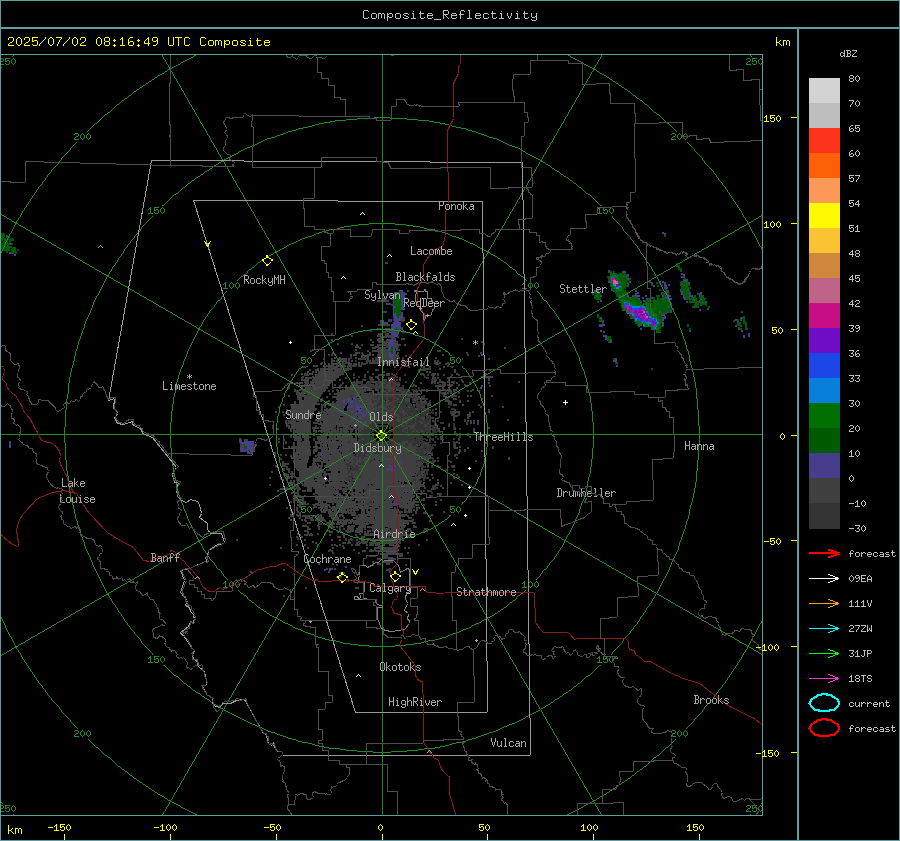900x841 pixels.
Task: Click the red forecast arrow in legend
Action: [824, 553]
